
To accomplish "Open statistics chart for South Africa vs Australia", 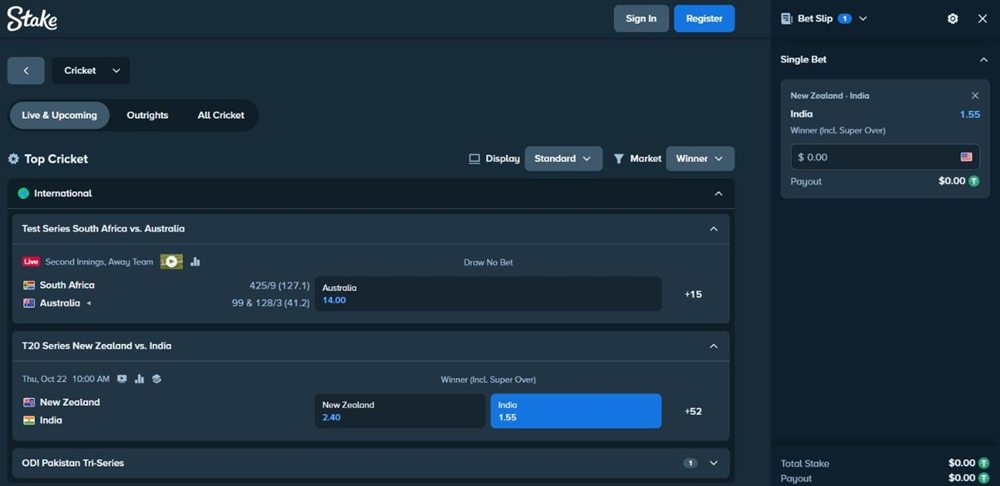I will (195, 261).
